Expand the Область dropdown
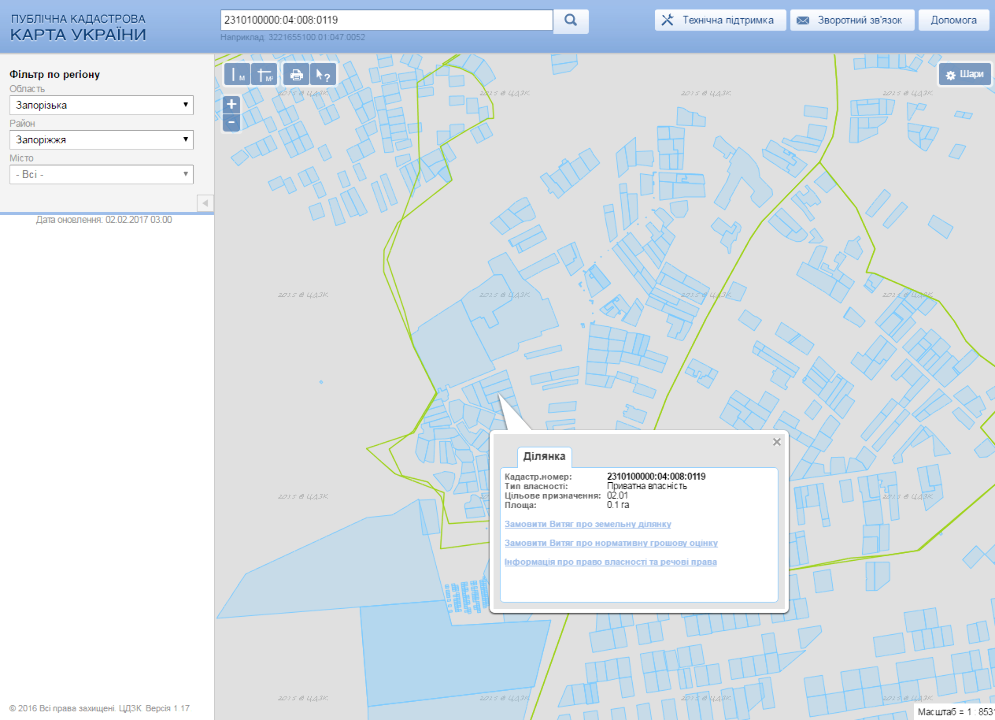Viewport: 995px width, 720px height. tap(101, 105)
